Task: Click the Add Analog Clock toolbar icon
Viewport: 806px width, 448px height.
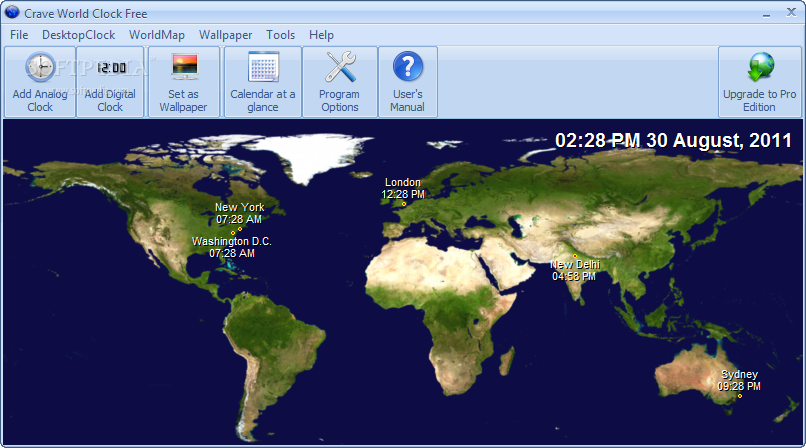Action: pyautogui.click(x=40, y=67)
